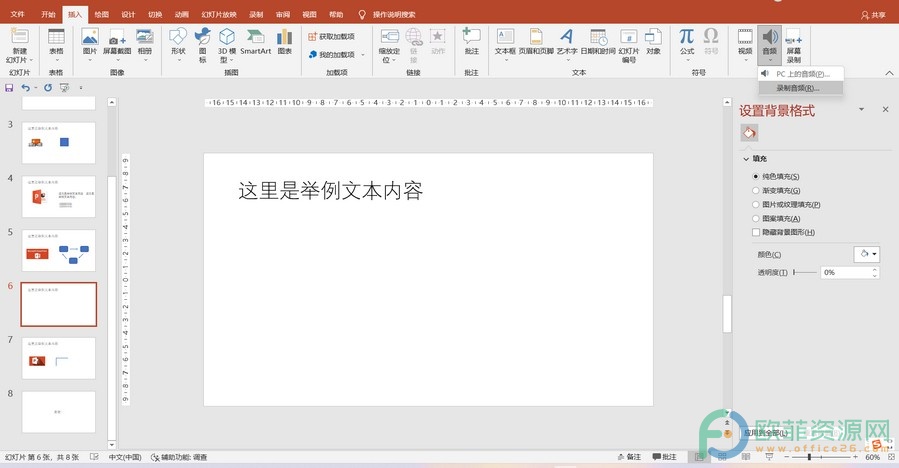The image size is (899, 468).
Task: Select Gradient fill (渐变填充) option
Action: coord(776,190)
